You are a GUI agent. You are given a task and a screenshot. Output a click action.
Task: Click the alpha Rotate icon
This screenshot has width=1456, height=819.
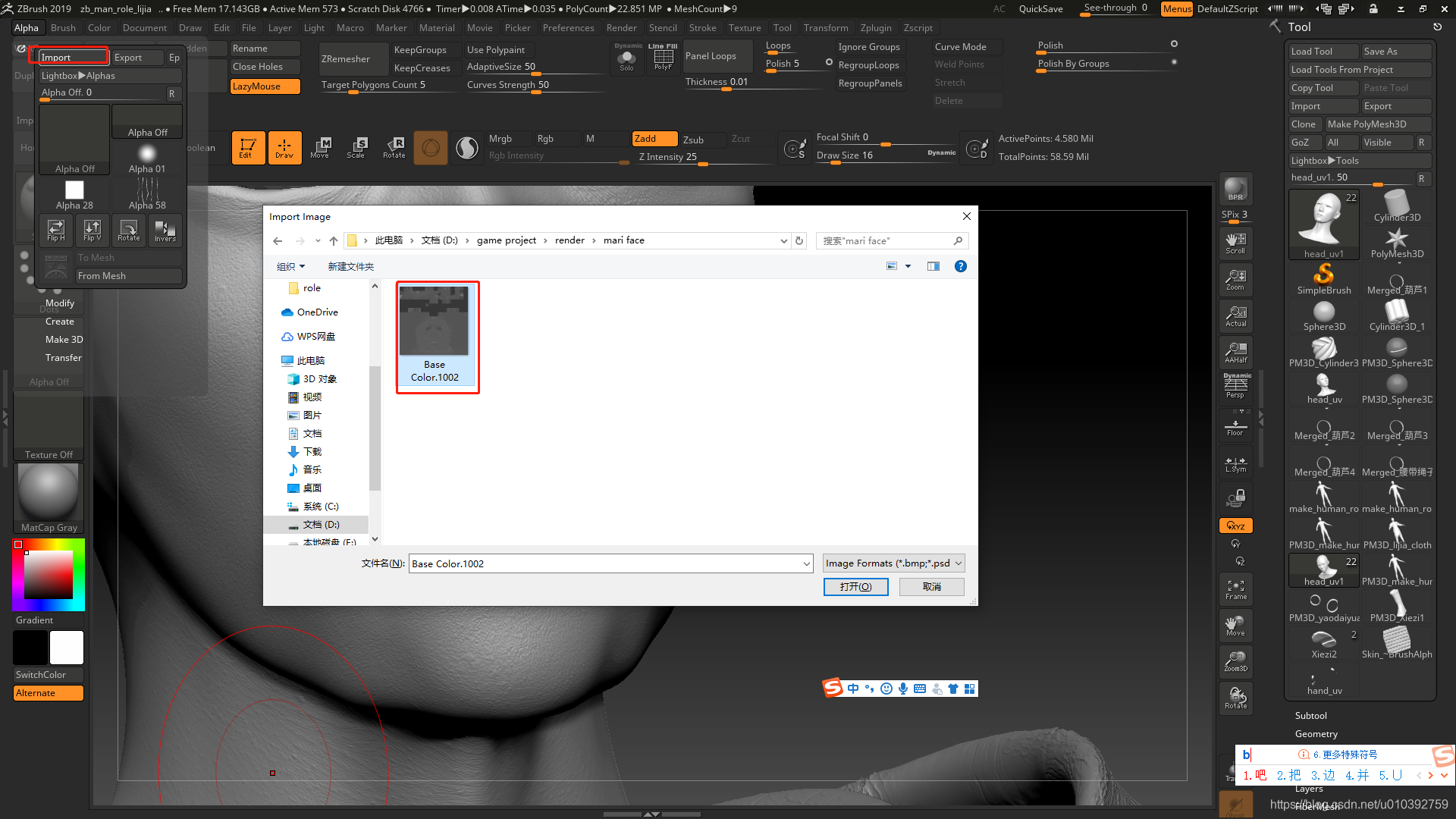[x=129, y=230]
